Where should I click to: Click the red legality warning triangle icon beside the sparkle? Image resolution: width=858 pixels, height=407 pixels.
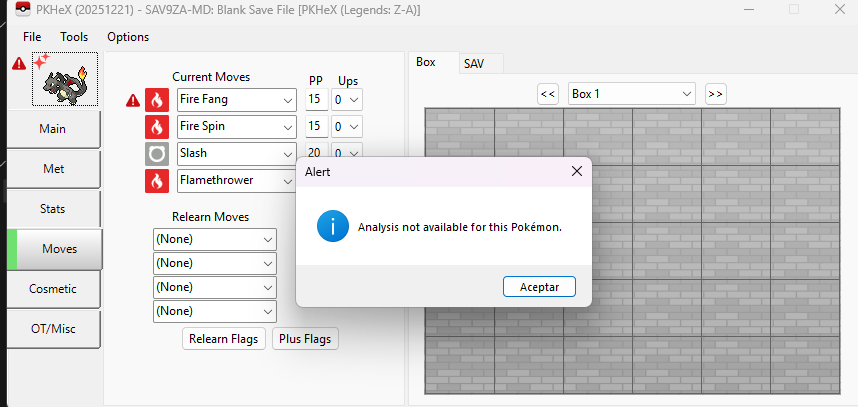tap(18, 64)
